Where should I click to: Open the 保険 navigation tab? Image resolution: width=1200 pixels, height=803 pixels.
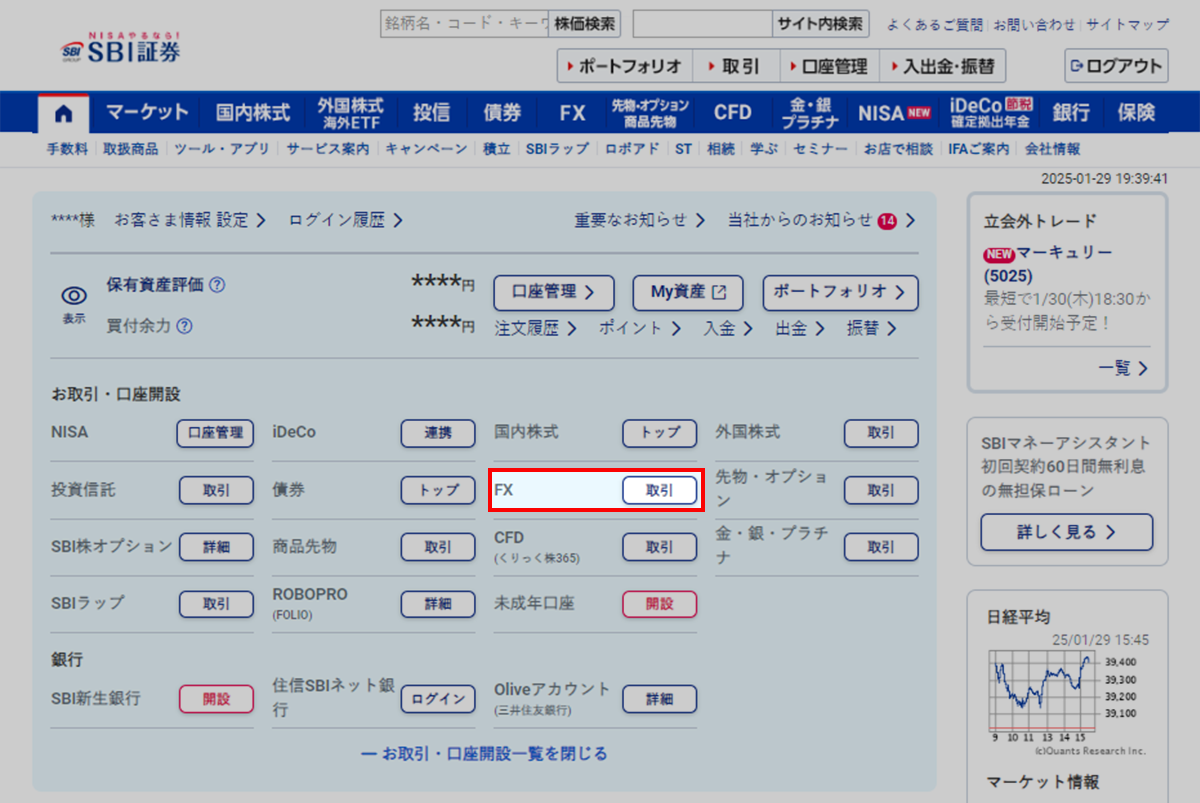tap(1136, 113)
